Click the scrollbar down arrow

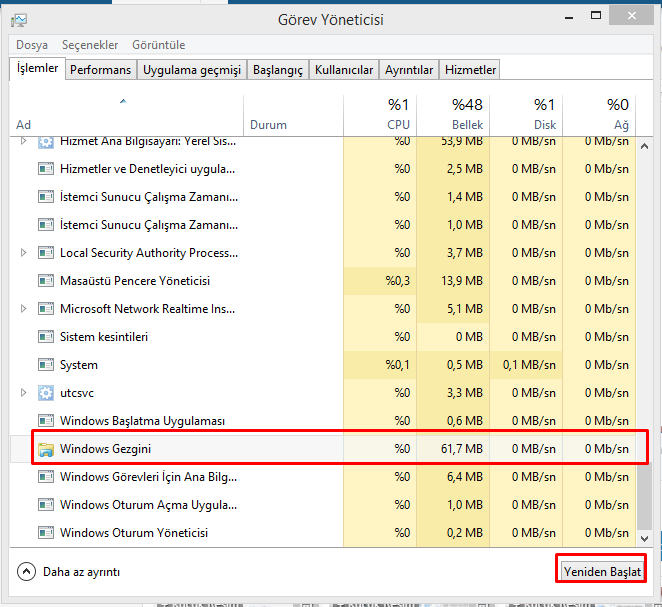(644, 539)
